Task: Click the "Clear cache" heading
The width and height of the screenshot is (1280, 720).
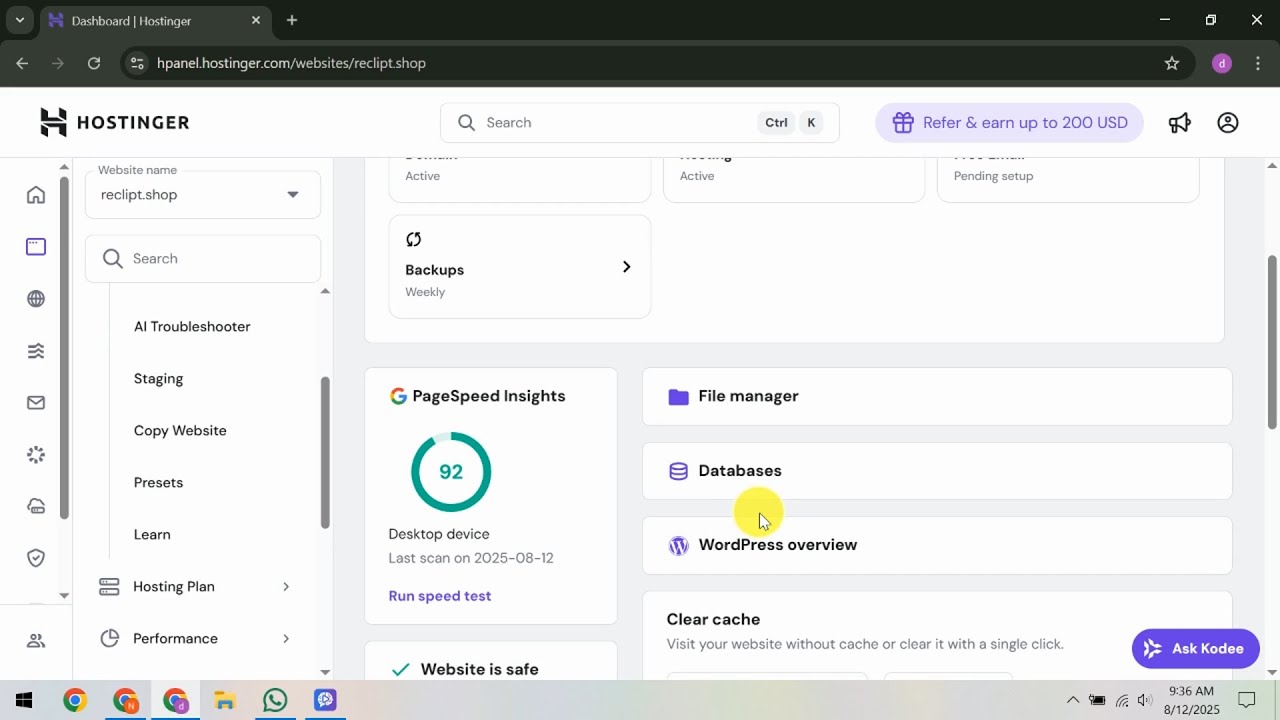Action: point(714,620)
